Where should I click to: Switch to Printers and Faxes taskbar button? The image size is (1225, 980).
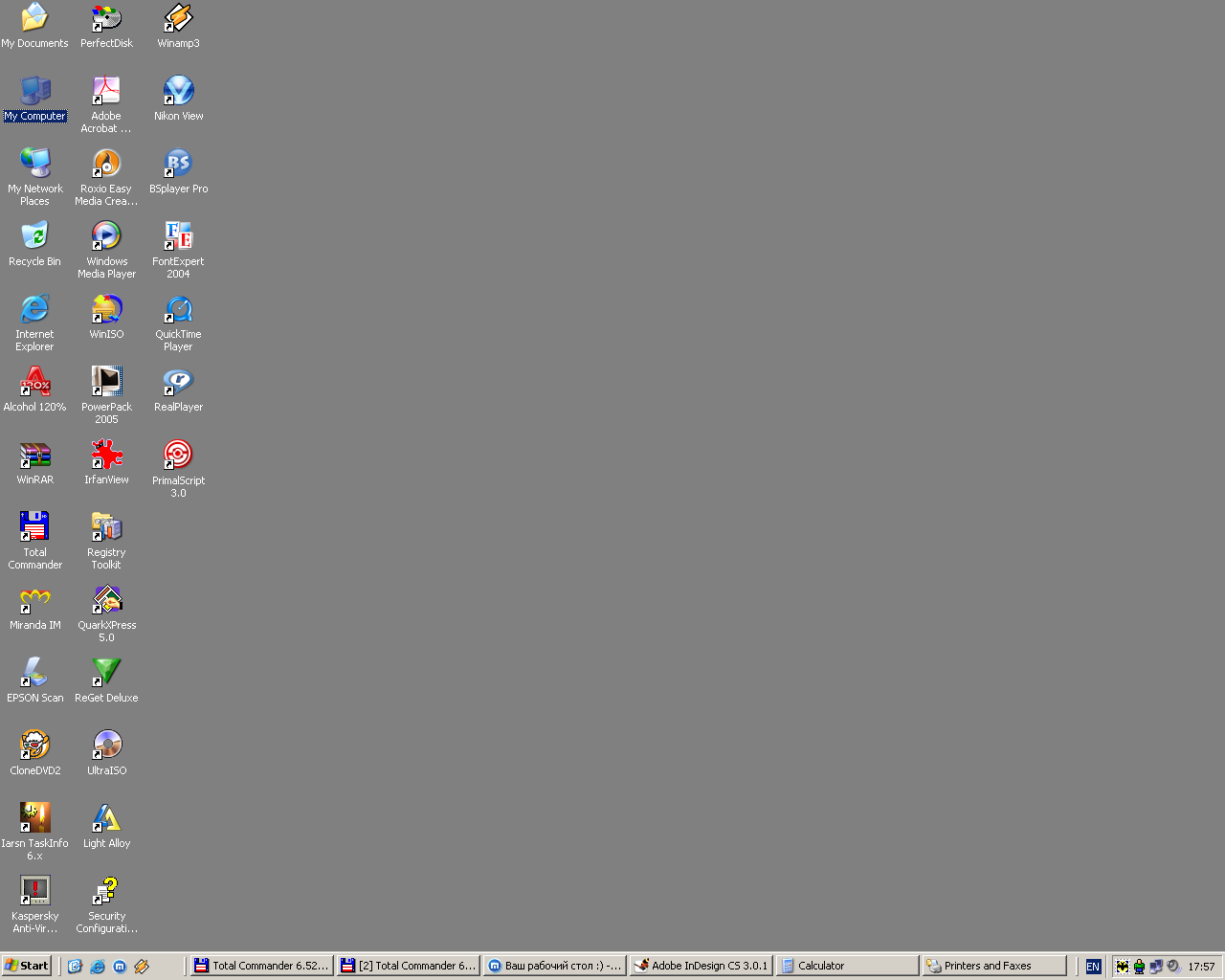pos(994,967)
